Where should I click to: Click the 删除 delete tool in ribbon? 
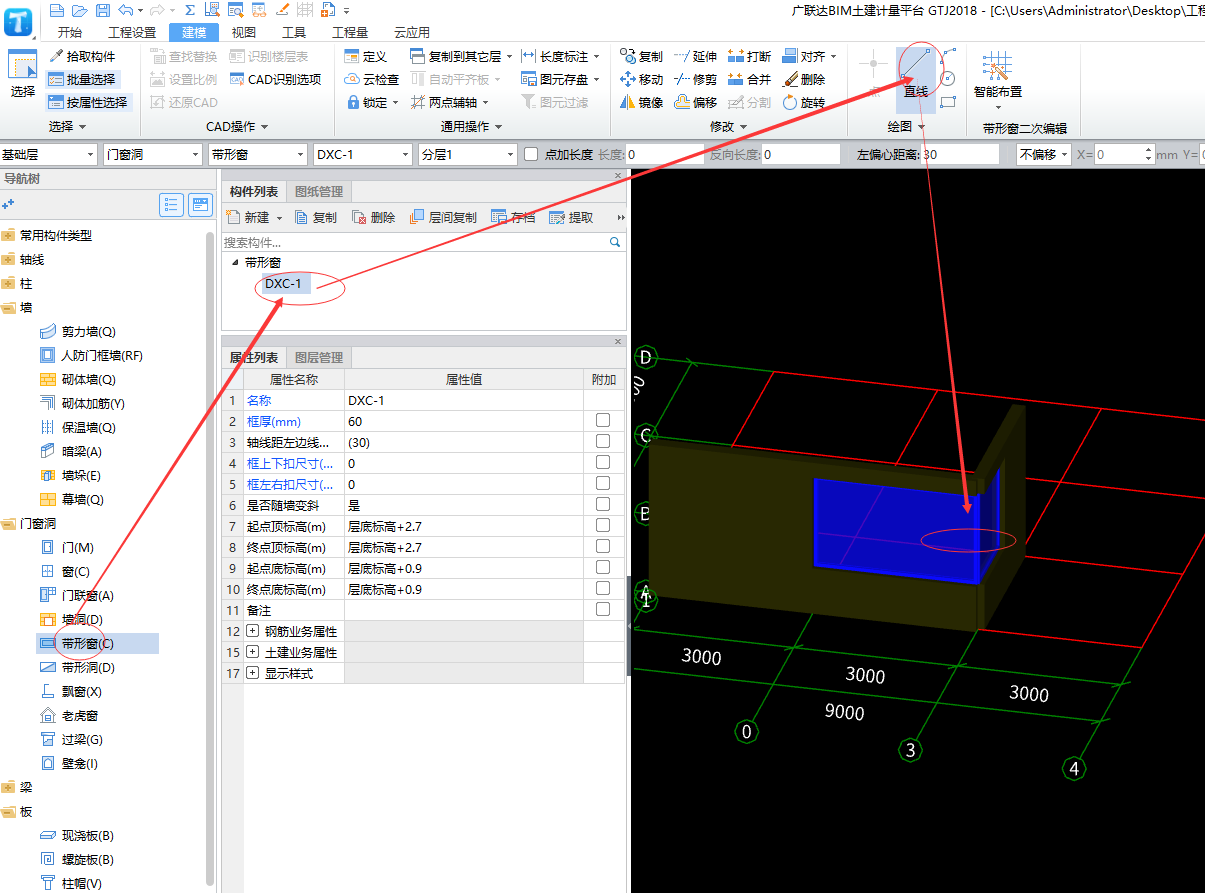[804, 79]
